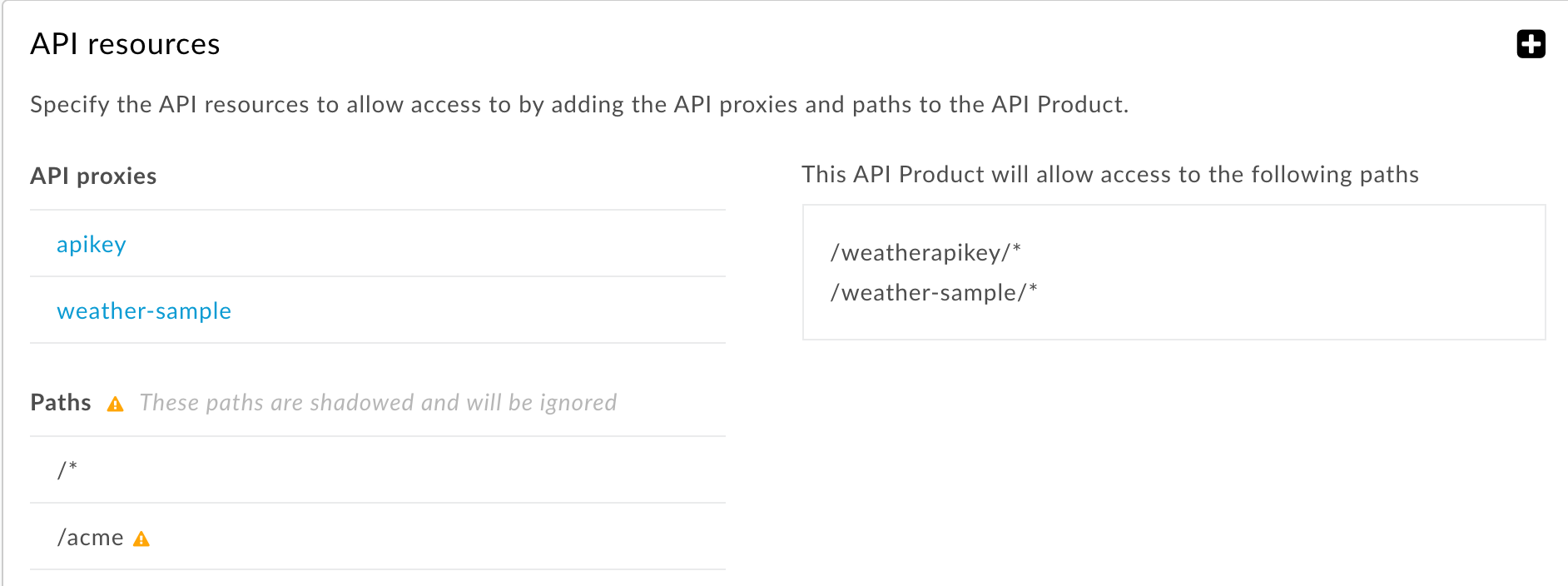1568x586 pixels.
Task: Click the shadowed paths warning message
Action: [x=379, y=402]
